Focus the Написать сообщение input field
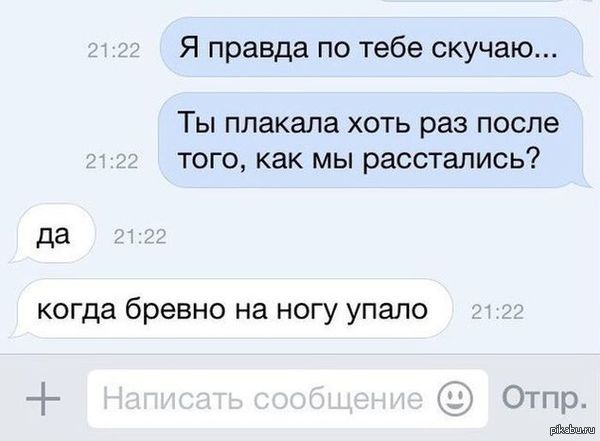The width and height of the screenshot is (600, 441). point(288,399)
